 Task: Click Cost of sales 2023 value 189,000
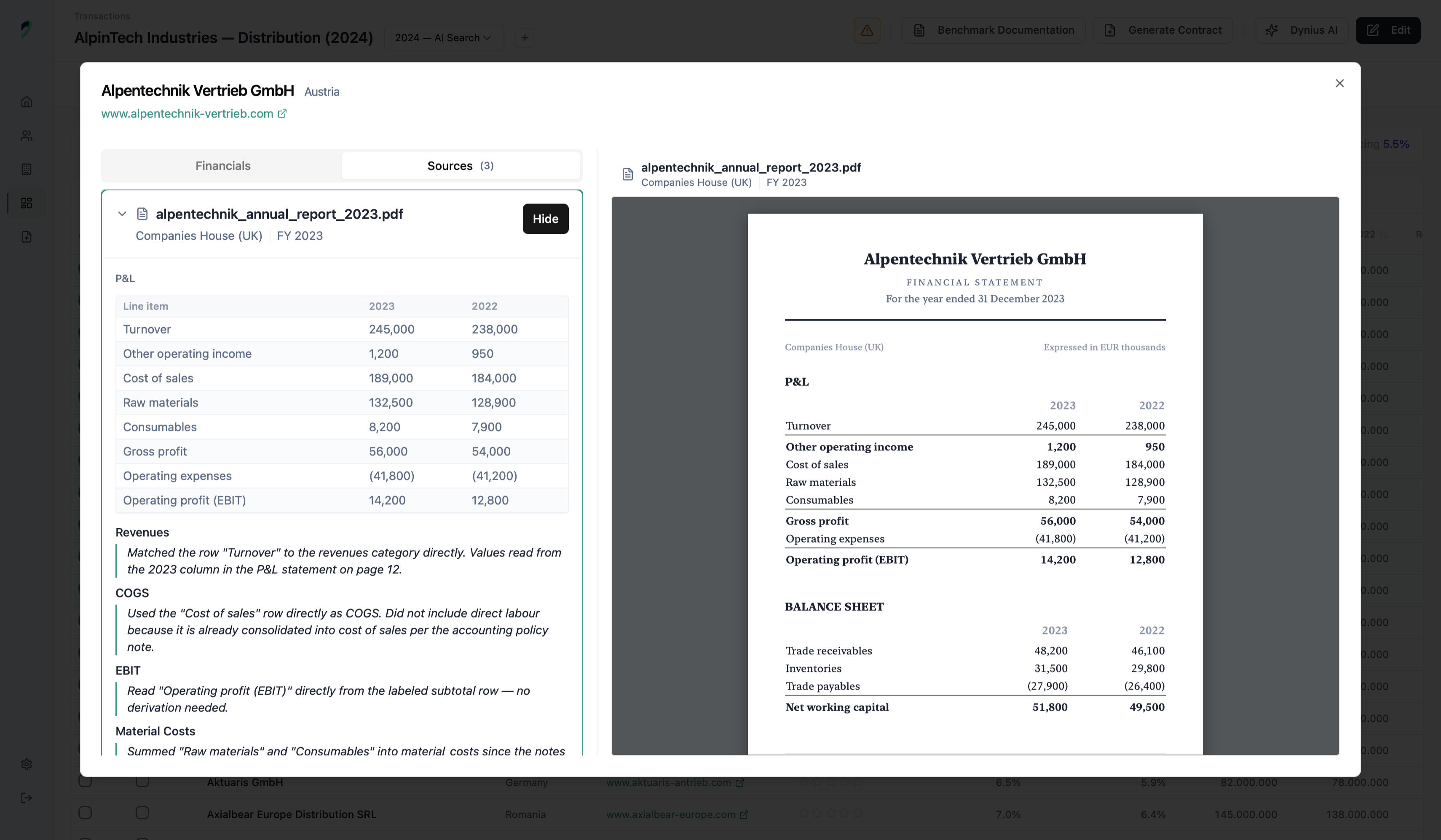[x=391, y=378]
